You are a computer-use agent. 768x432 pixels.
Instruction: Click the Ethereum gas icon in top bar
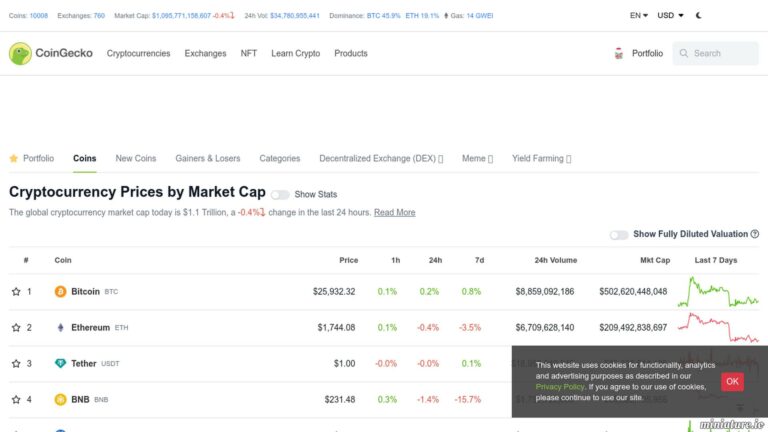(x=446, y=16)
